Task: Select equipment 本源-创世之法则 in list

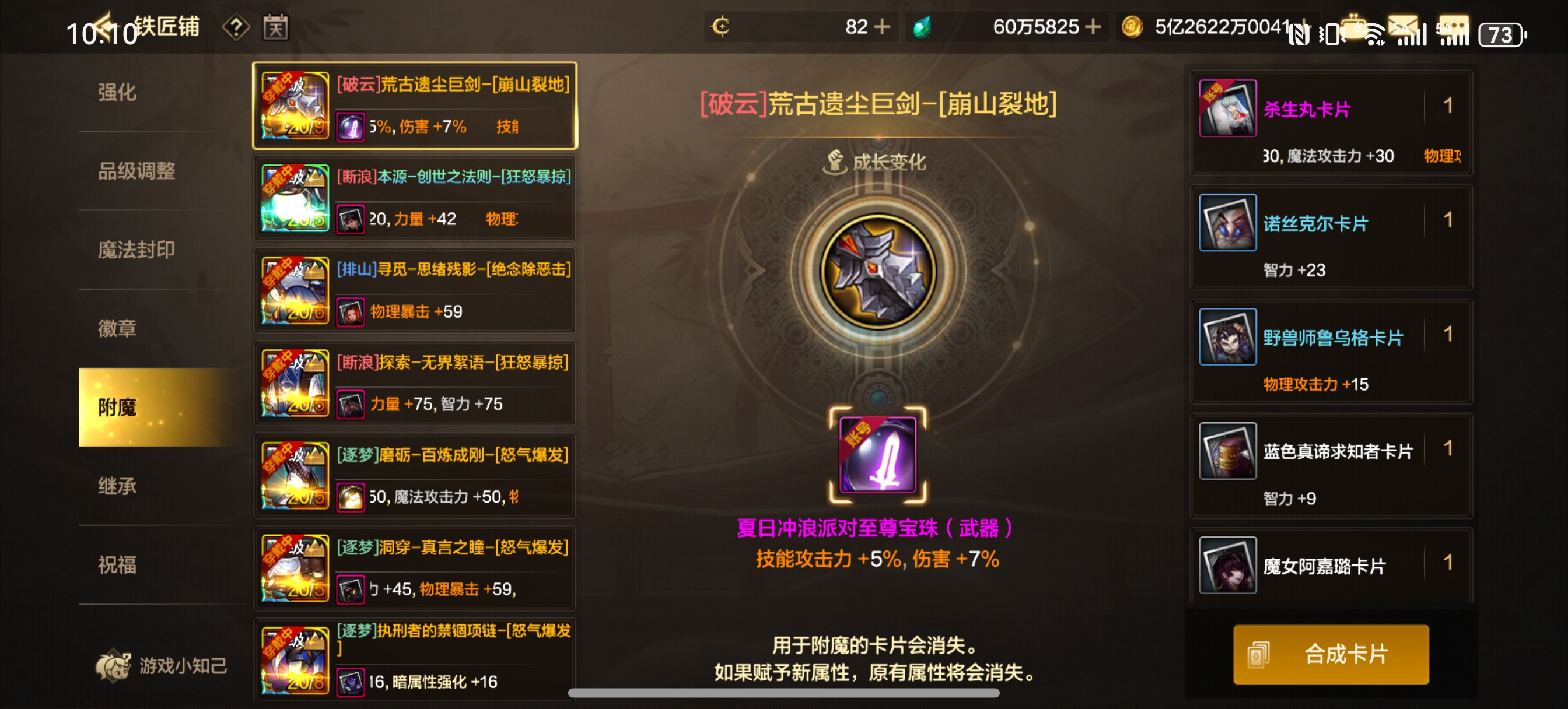Action: coord(415,198)
